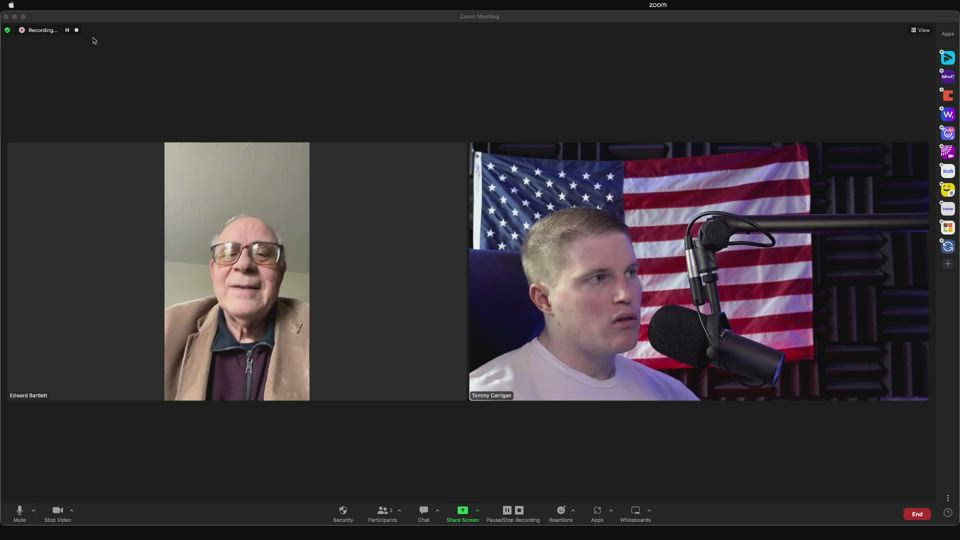Click the green encryption shield icon
The height and width of the screenshot is (540, 960).
click(7, 30)
